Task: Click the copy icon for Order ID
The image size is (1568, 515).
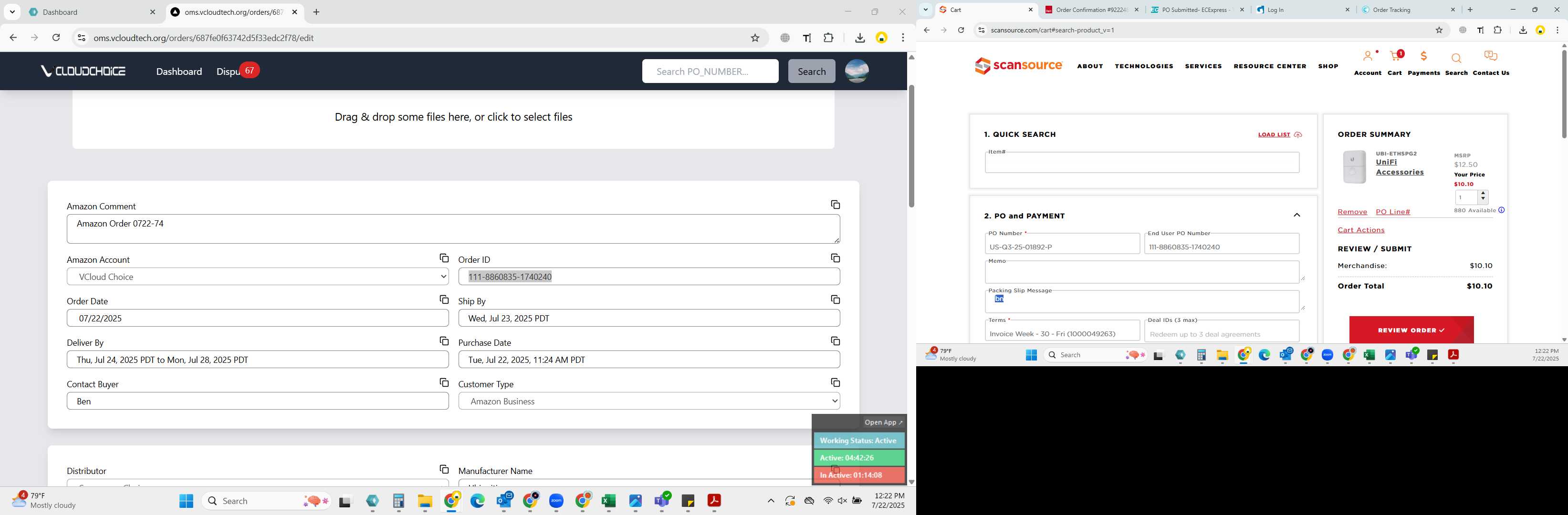Action: [x=835, y=258]
